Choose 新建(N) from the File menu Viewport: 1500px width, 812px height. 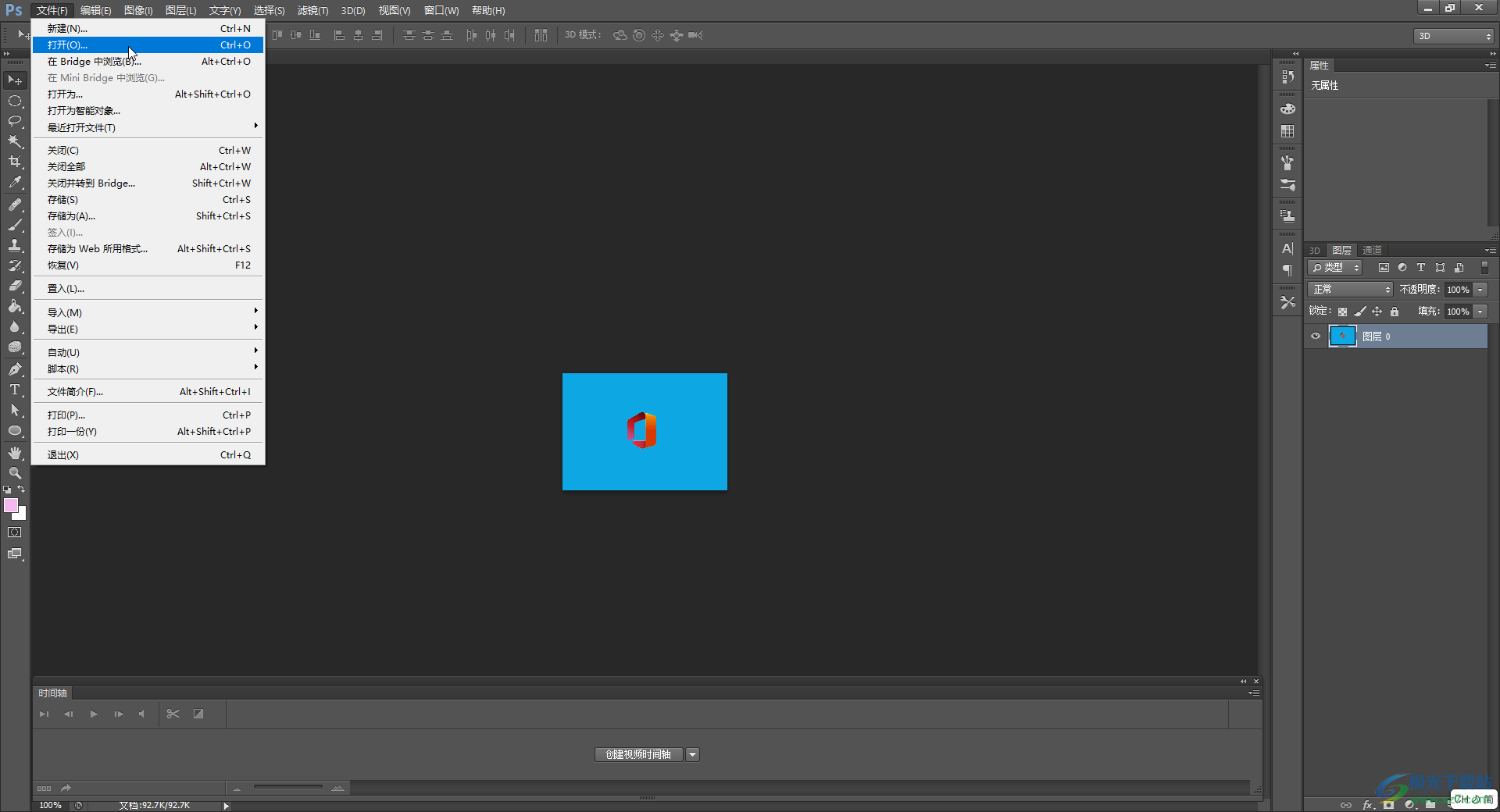pyautogui.click(x=148, y=28)
